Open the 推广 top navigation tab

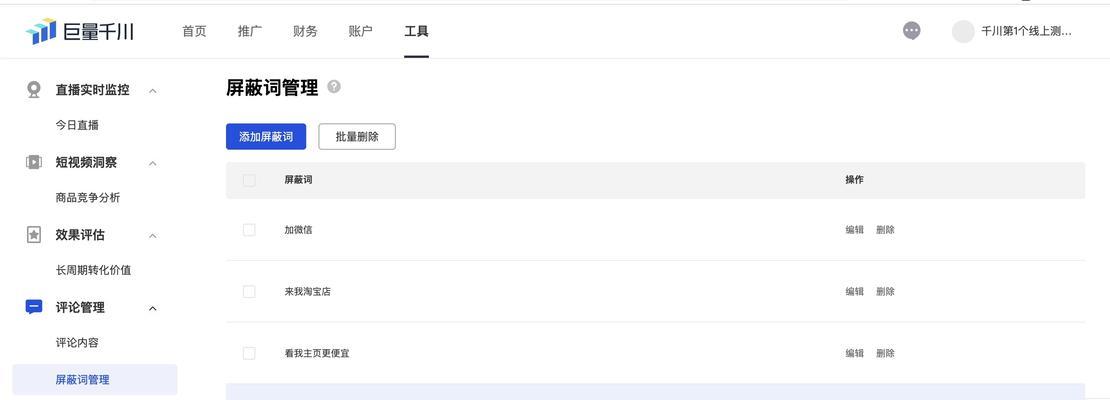tap(250, 31)
